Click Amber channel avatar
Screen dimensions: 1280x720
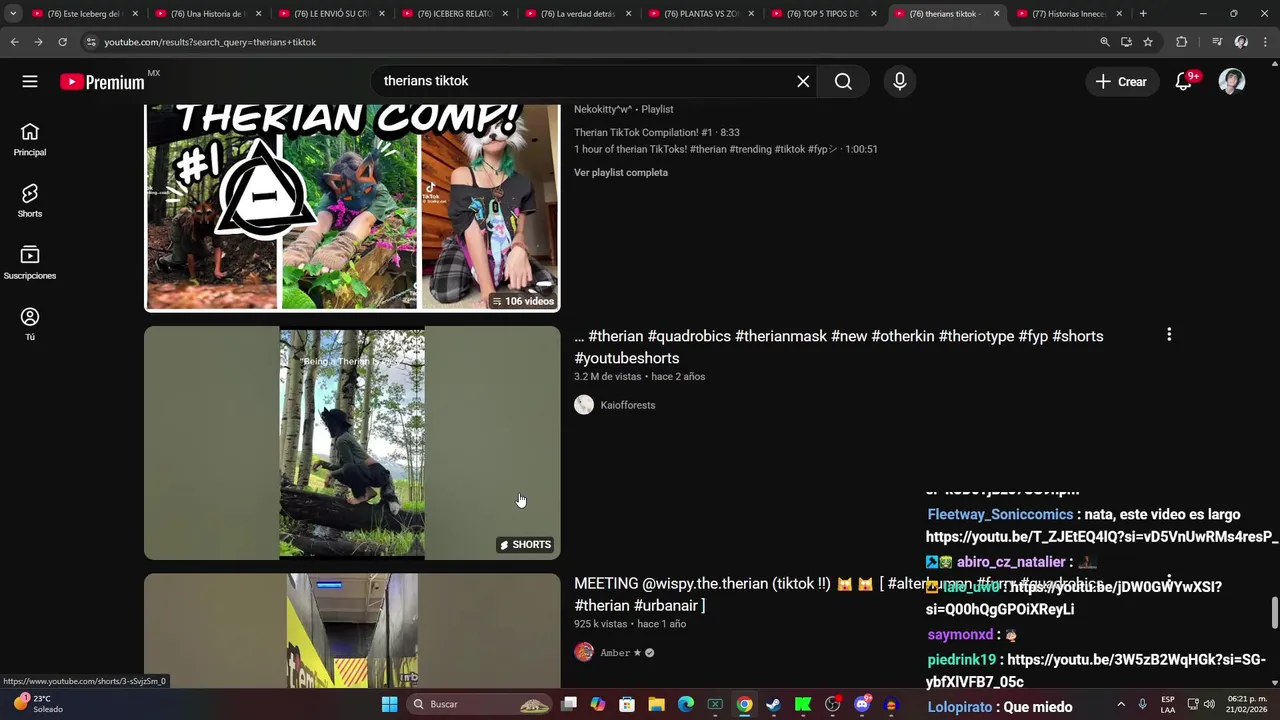tap(584, 652)
